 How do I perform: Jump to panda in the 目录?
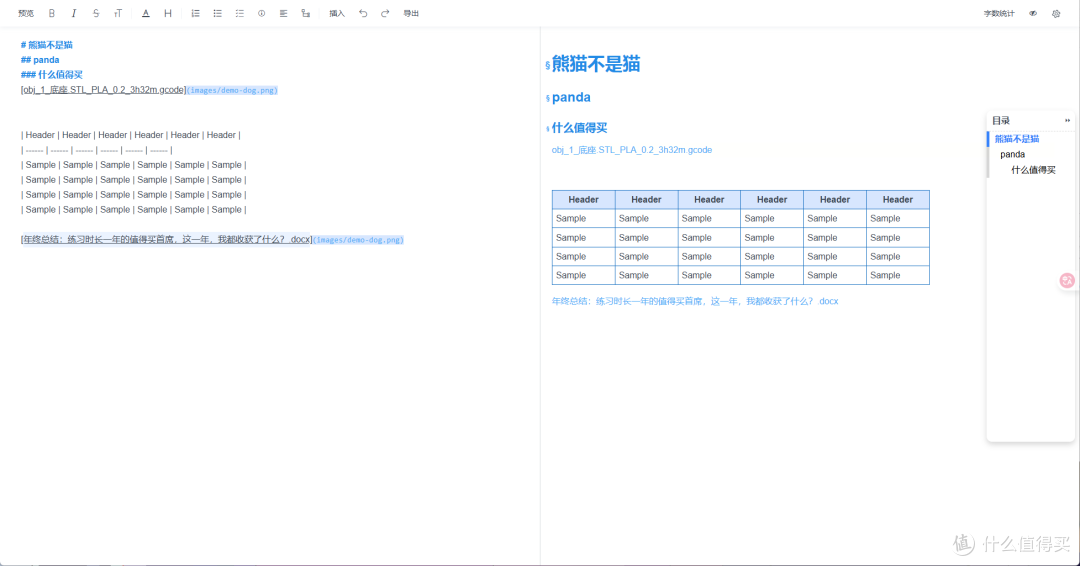tap(1012, 154)
